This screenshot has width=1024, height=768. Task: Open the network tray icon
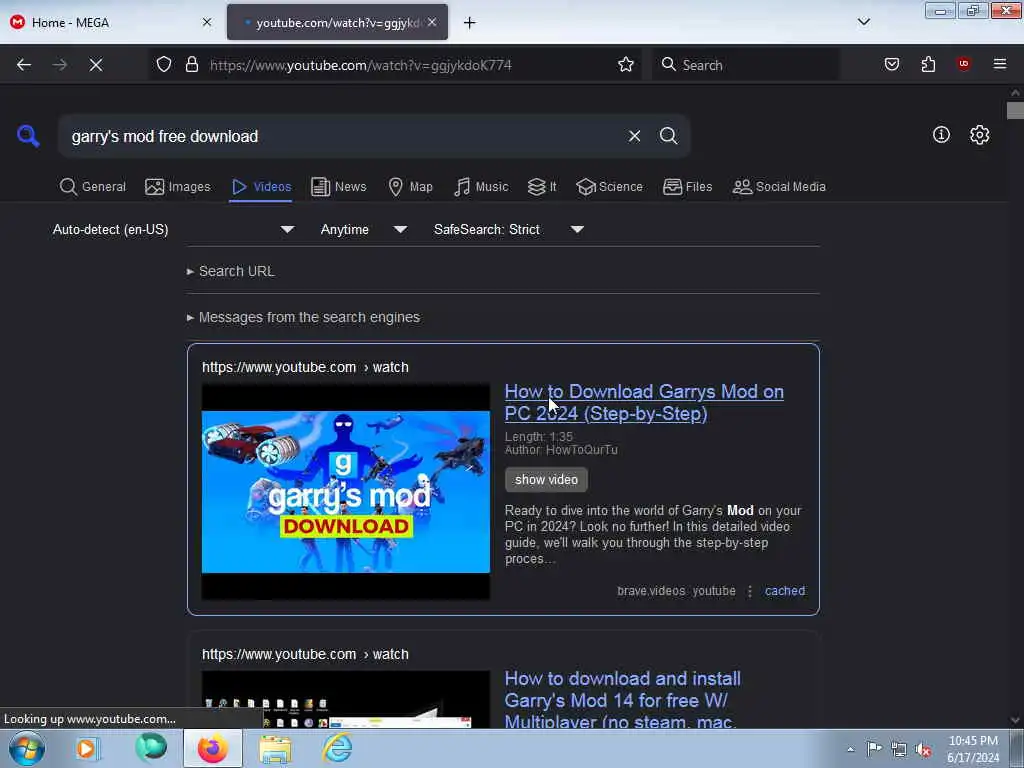click(899, 750)
